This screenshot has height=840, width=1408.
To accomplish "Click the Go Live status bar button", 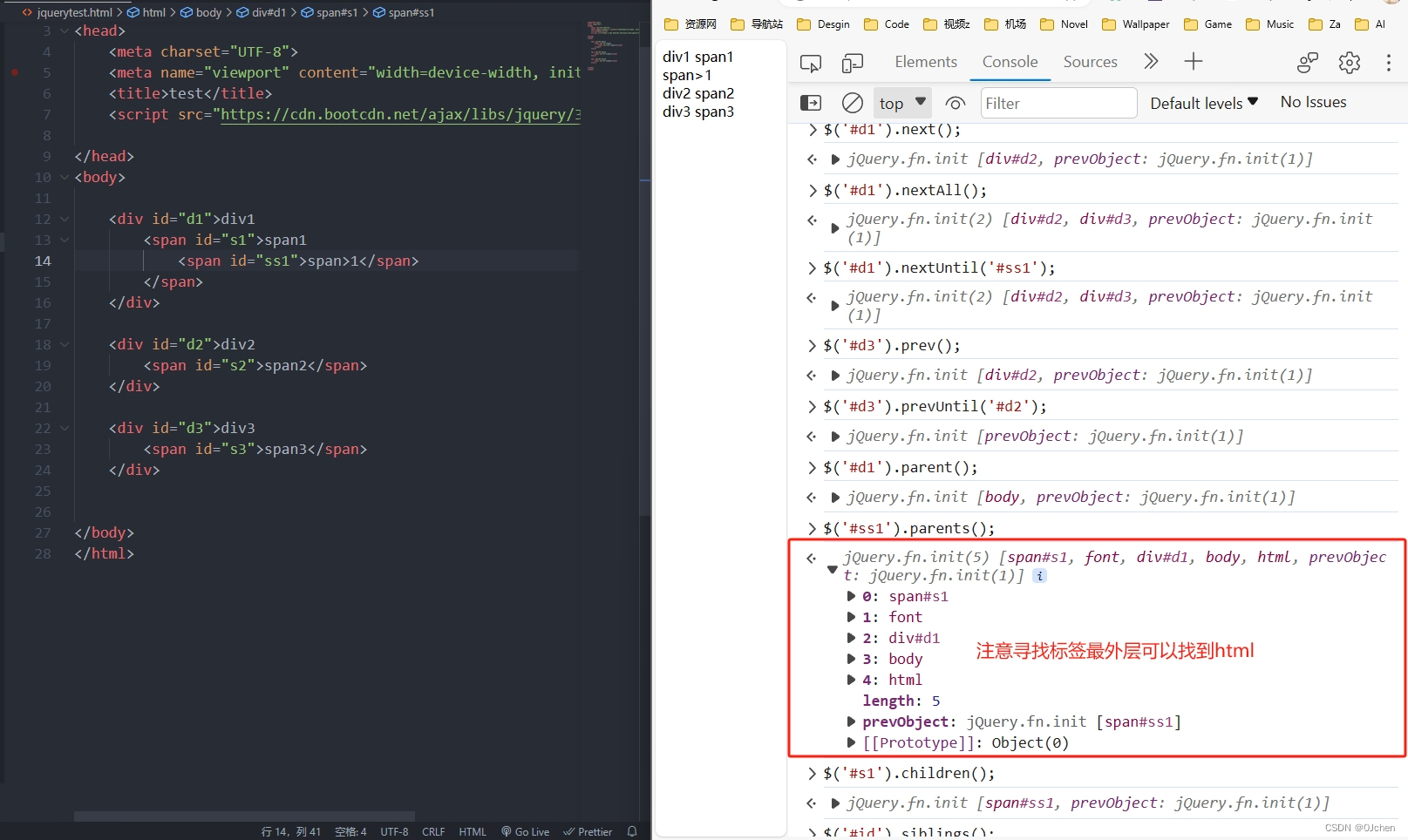I will pos(525,831).
